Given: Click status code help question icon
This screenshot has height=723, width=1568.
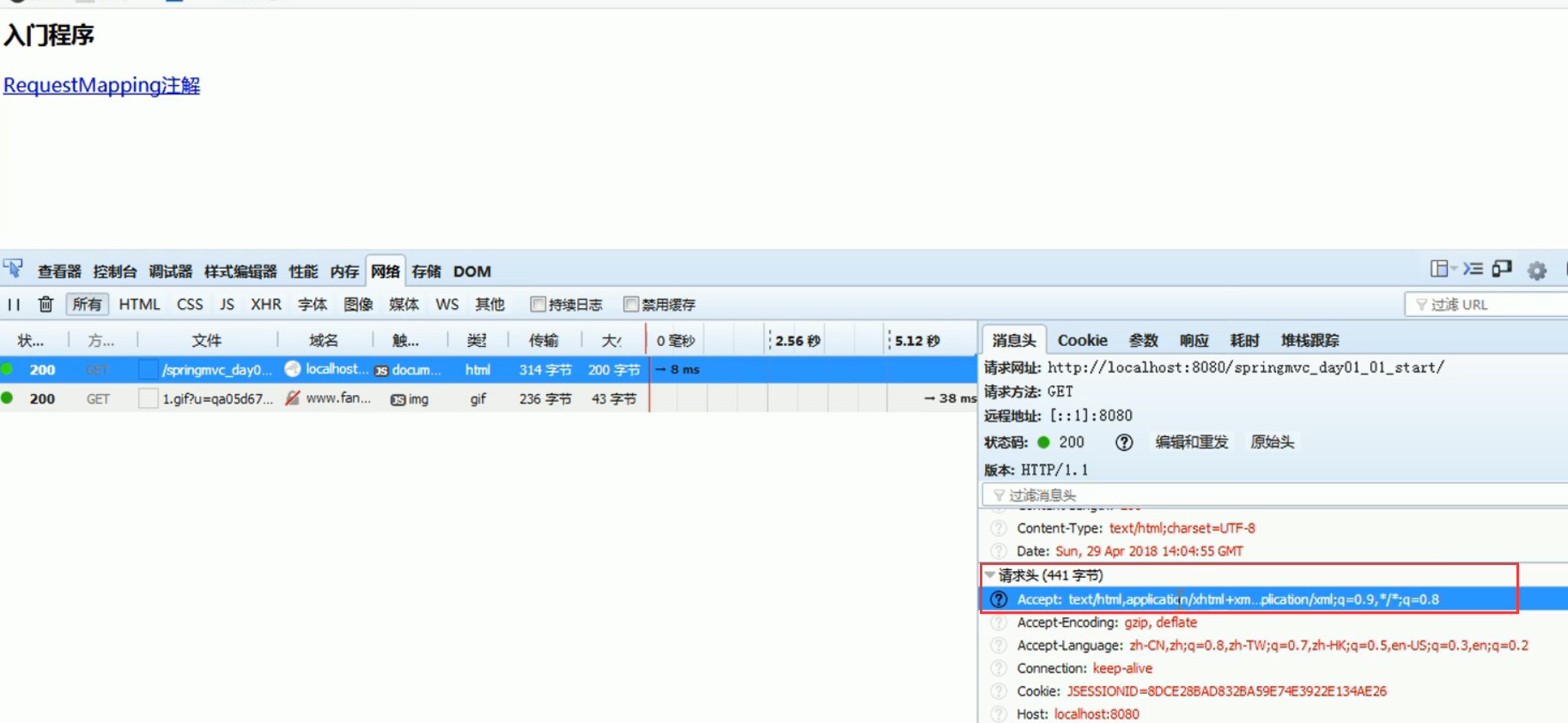Looking at the screenshot, I should (1124, 442).
